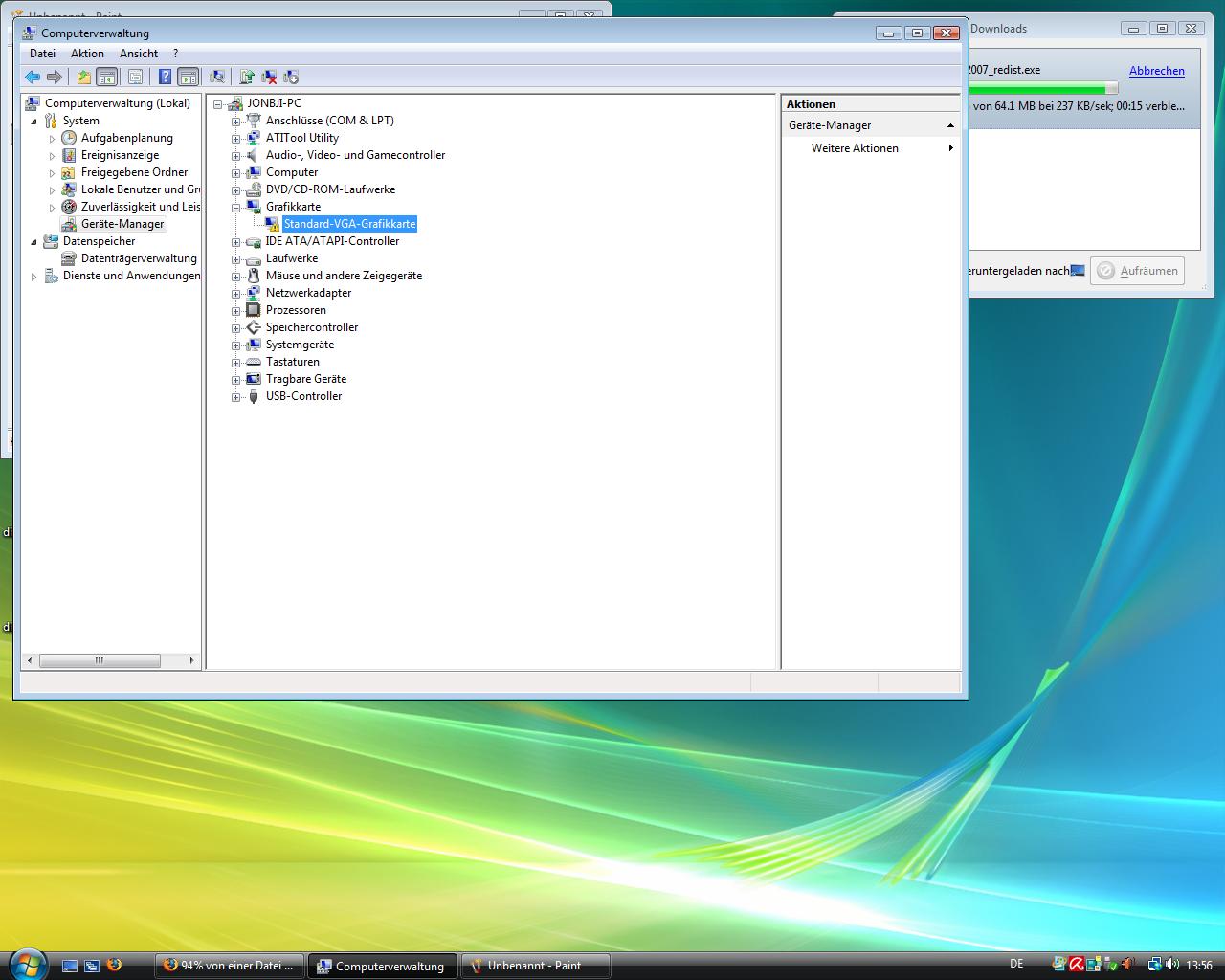This screenshot has width=1225, height=980.
Task: Click the disable device toolbar icon
Action: click(291, 77)
